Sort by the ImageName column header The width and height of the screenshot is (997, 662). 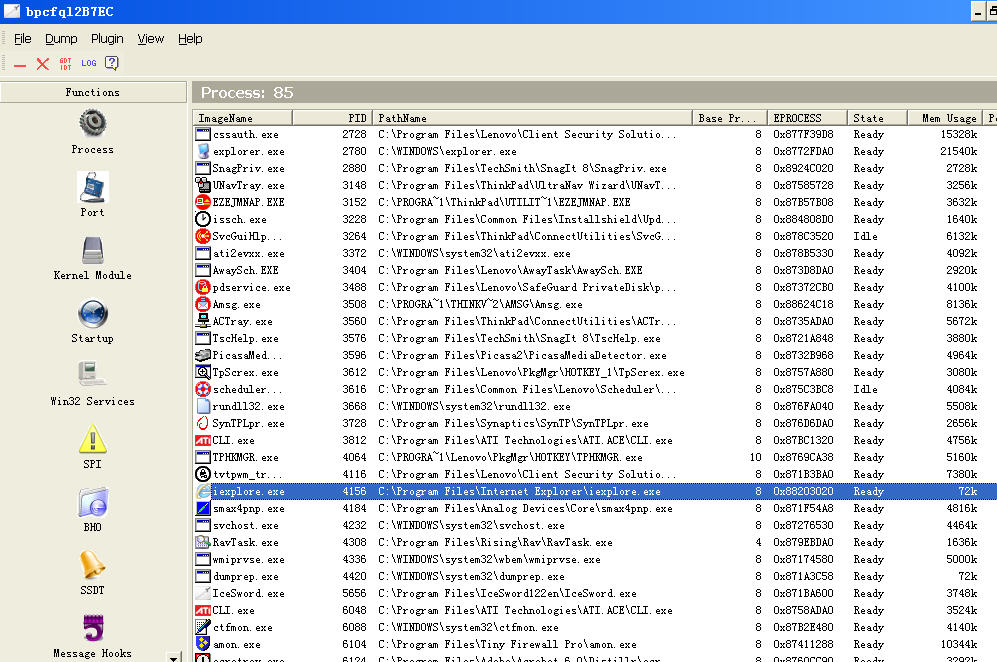tap(242, 118)
